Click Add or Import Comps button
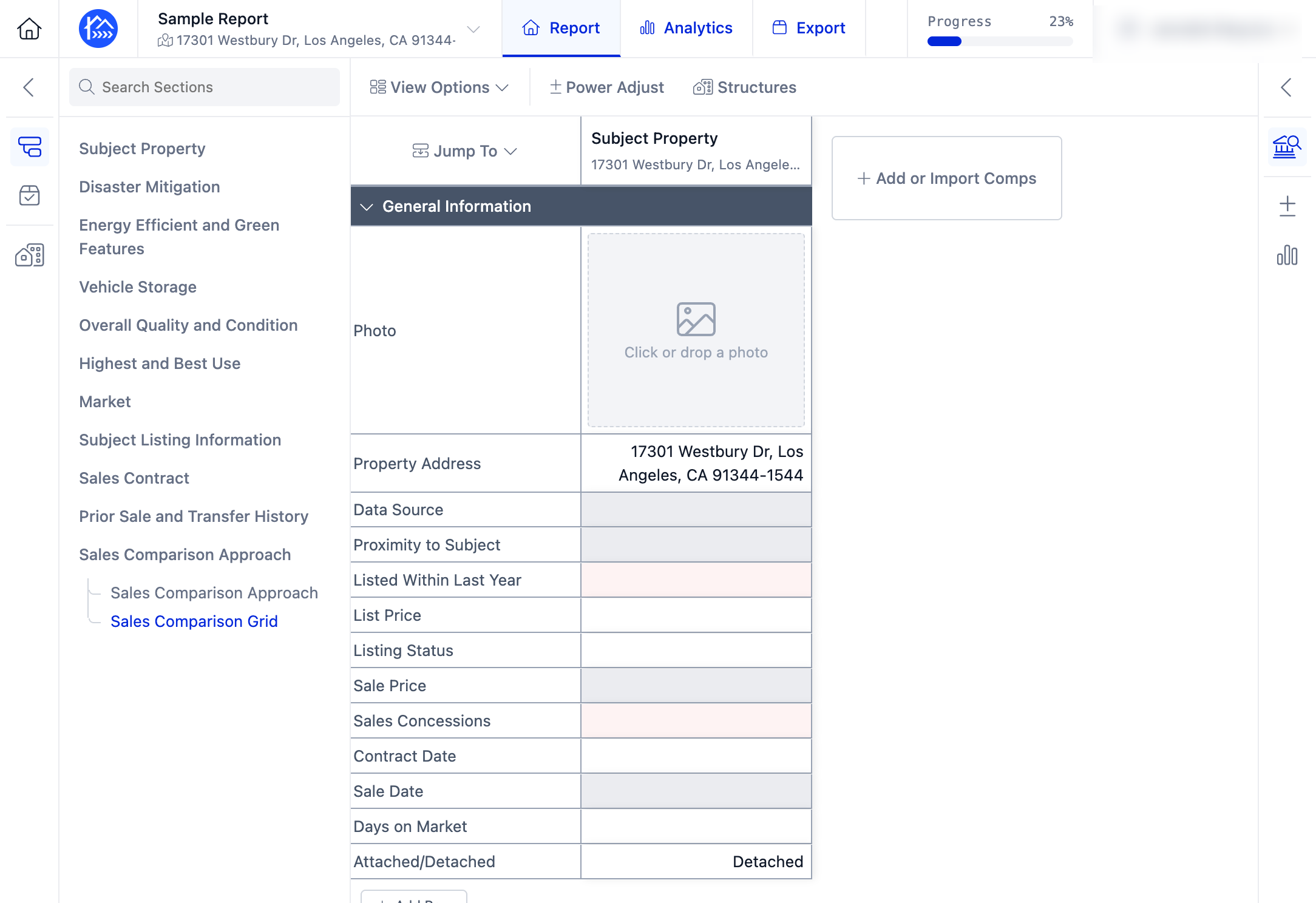1316x903 pixels. 946,178
